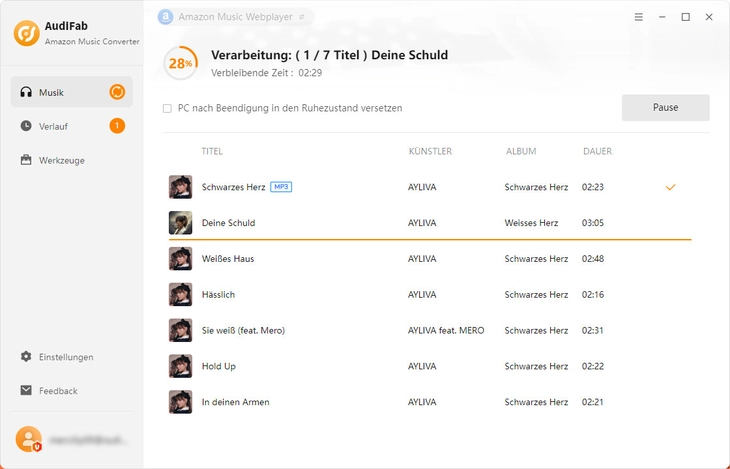This screenshot has width=730, height=469.
Task: Click the Sie weiß cover thumbnail
Action: [181, 330]
